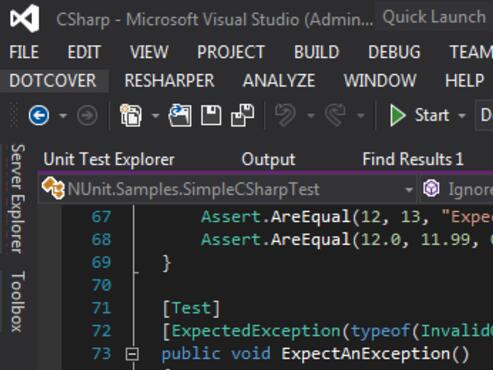Image resolution: width=493 pixels, height=370 pixels.
Task: Open the DOTCOVER menu
Action: [x=53, y=81]
